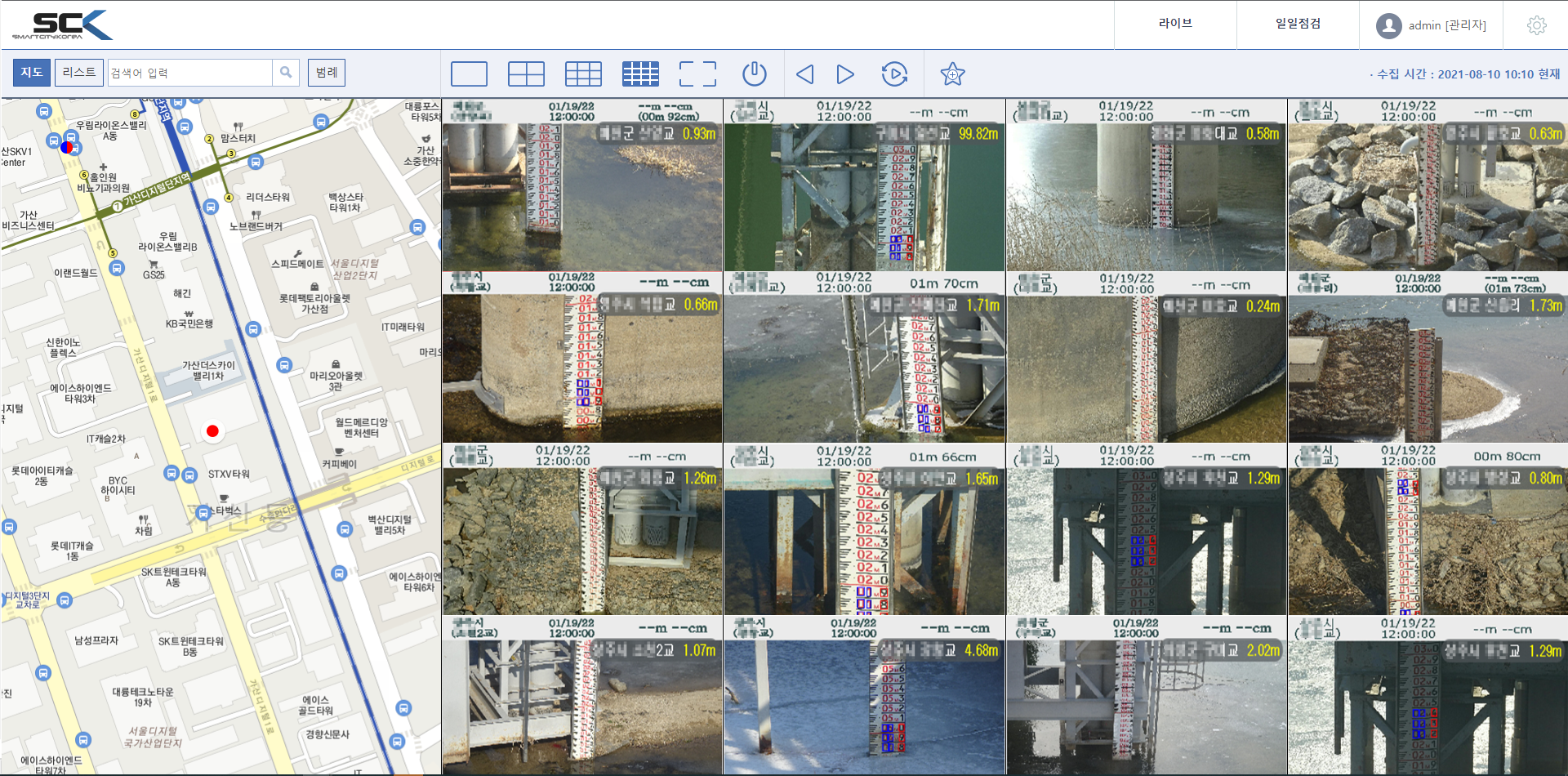Open the settings gear icon
The width and height of the screenshot is (1568, 776).
tap(1536, 25)
